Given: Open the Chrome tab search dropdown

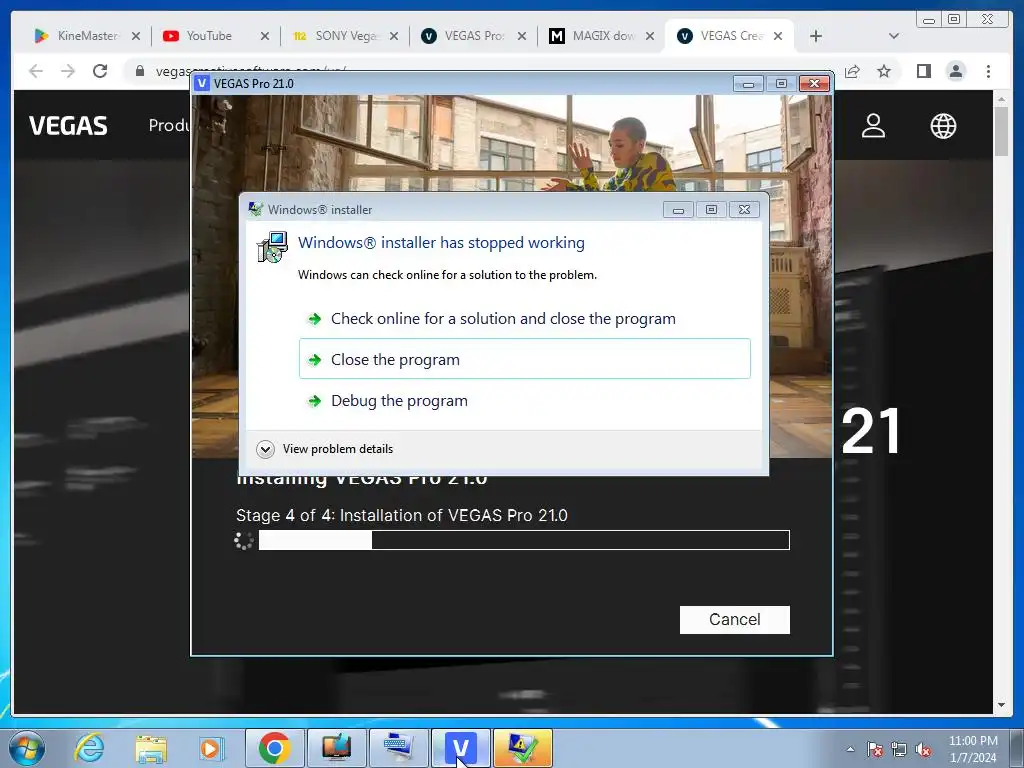Looking at the screenshot, I should 894,37.
